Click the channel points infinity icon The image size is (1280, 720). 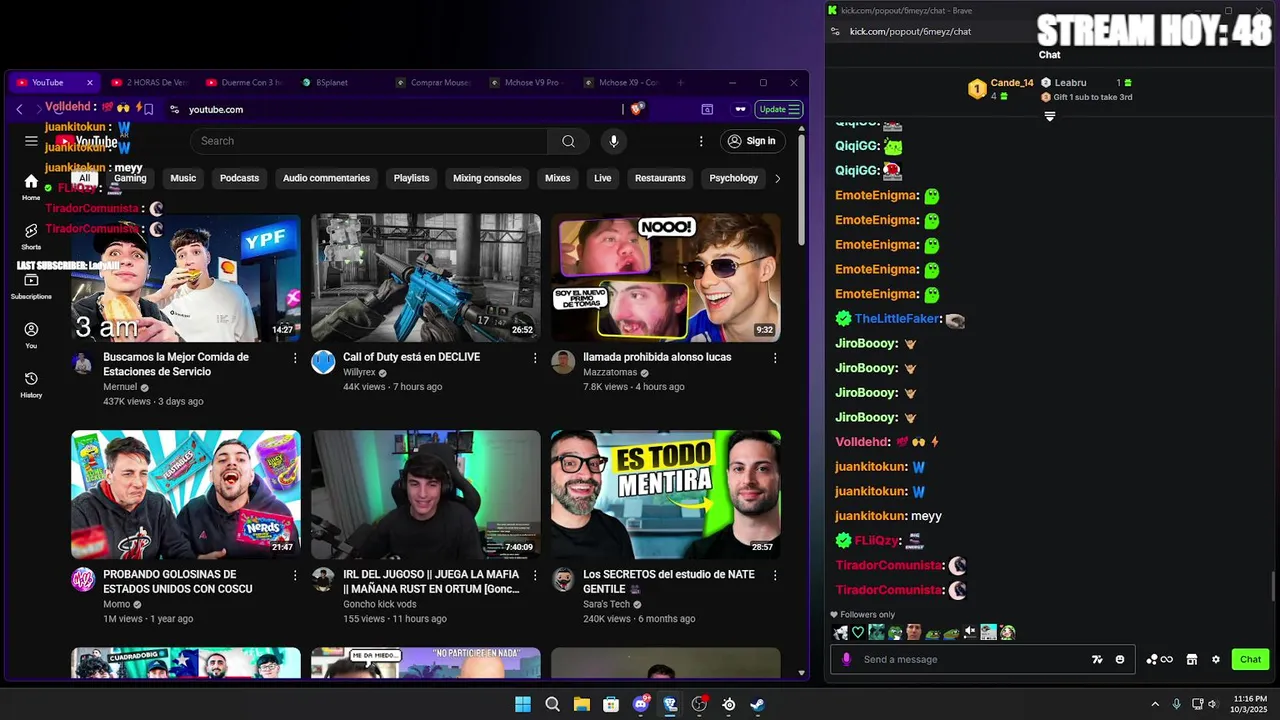(x=1160, y=660)
